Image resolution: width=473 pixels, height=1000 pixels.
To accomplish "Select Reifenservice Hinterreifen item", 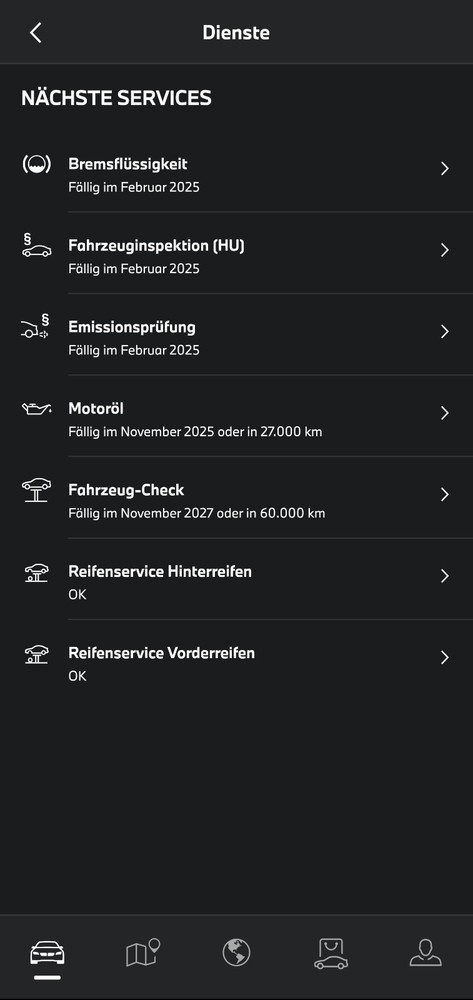I will 236,579.
